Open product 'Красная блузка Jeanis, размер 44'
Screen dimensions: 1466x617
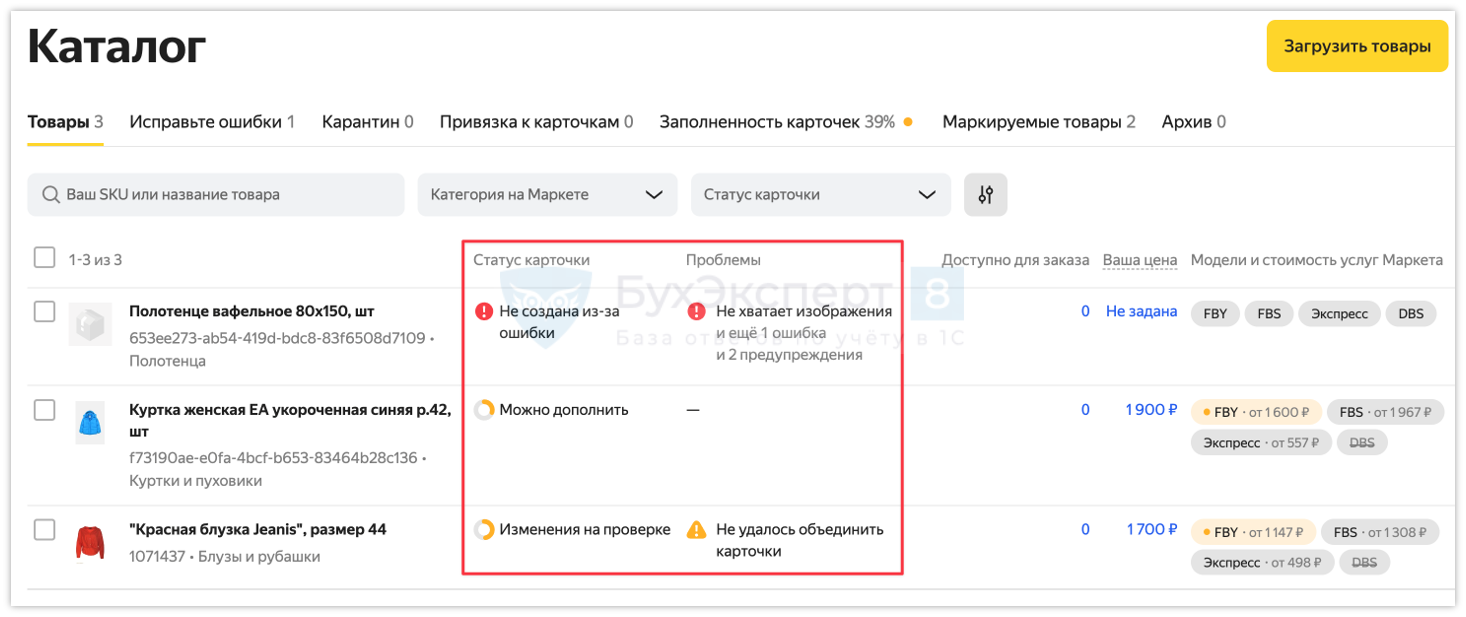(x=257, y=529)
